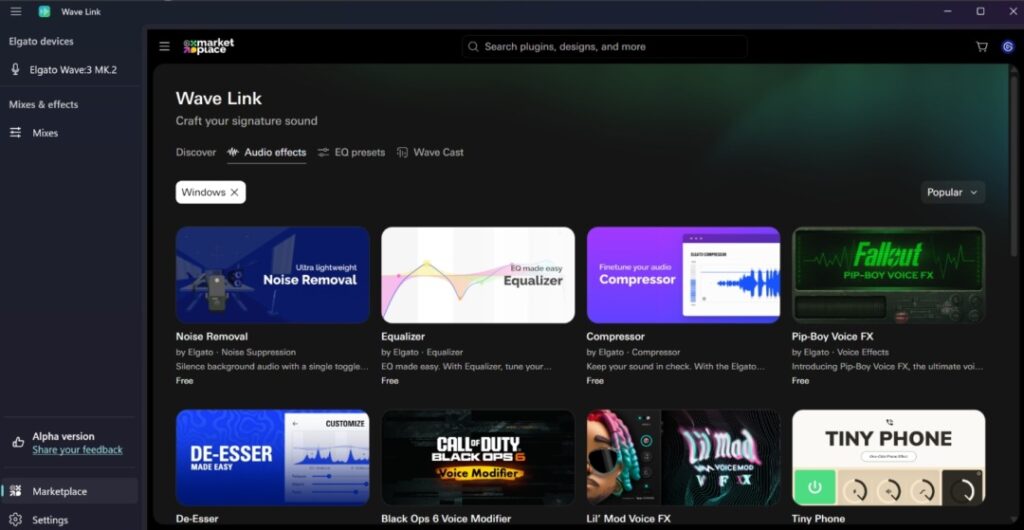Image resolution: width=1024 pixels, height=530 pixels.
Task: Click the Free price under Noise Removal
Action: pos(184,381)
